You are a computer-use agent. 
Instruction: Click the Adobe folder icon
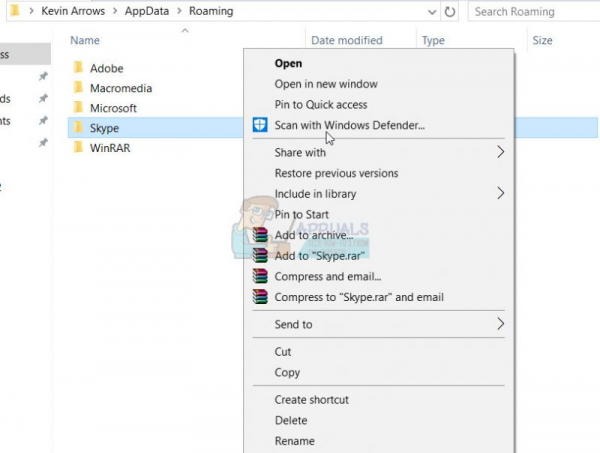point(78,68)
